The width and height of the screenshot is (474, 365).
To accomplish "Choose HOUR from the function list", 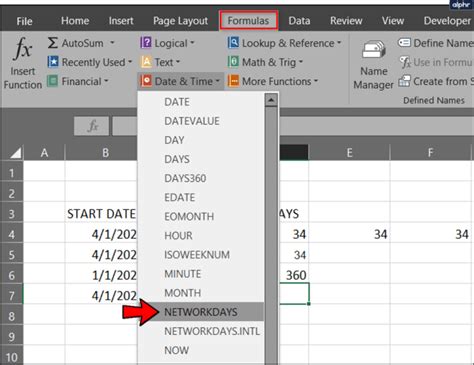I will pos(201,236).
